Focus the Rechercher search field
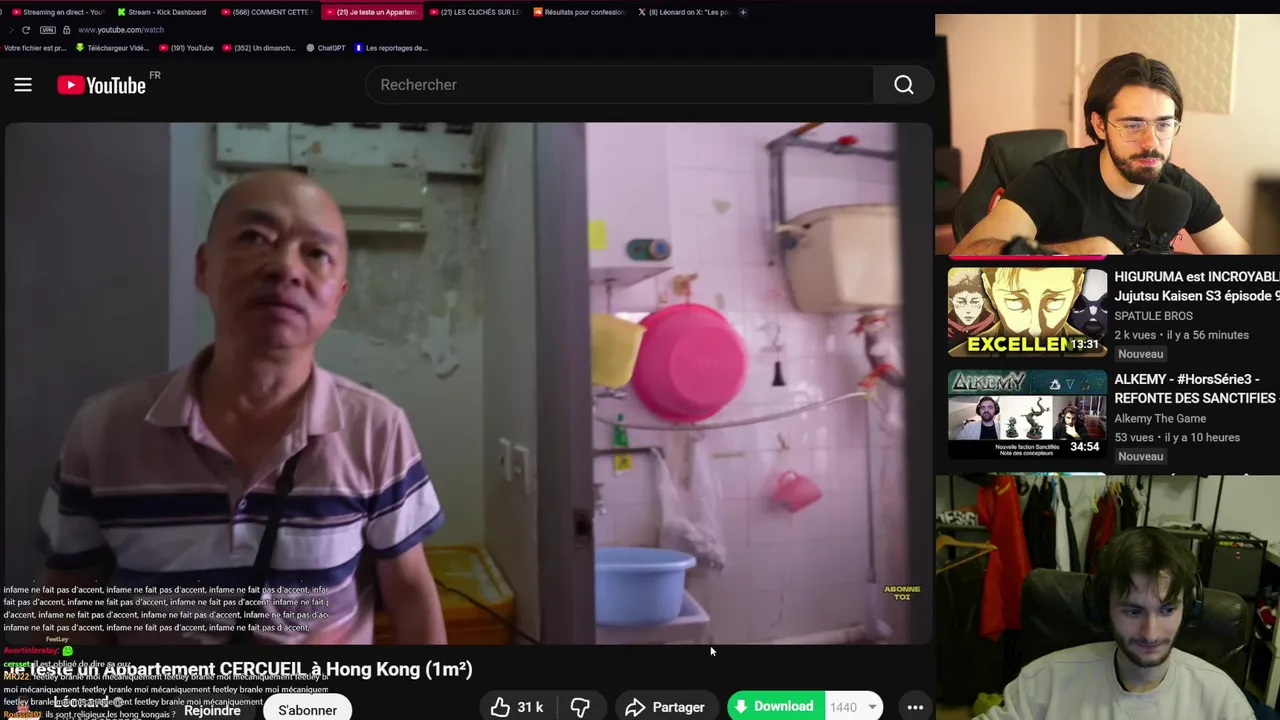The height and width of the screenshot is (720, 1280). [x=620, y=85]
